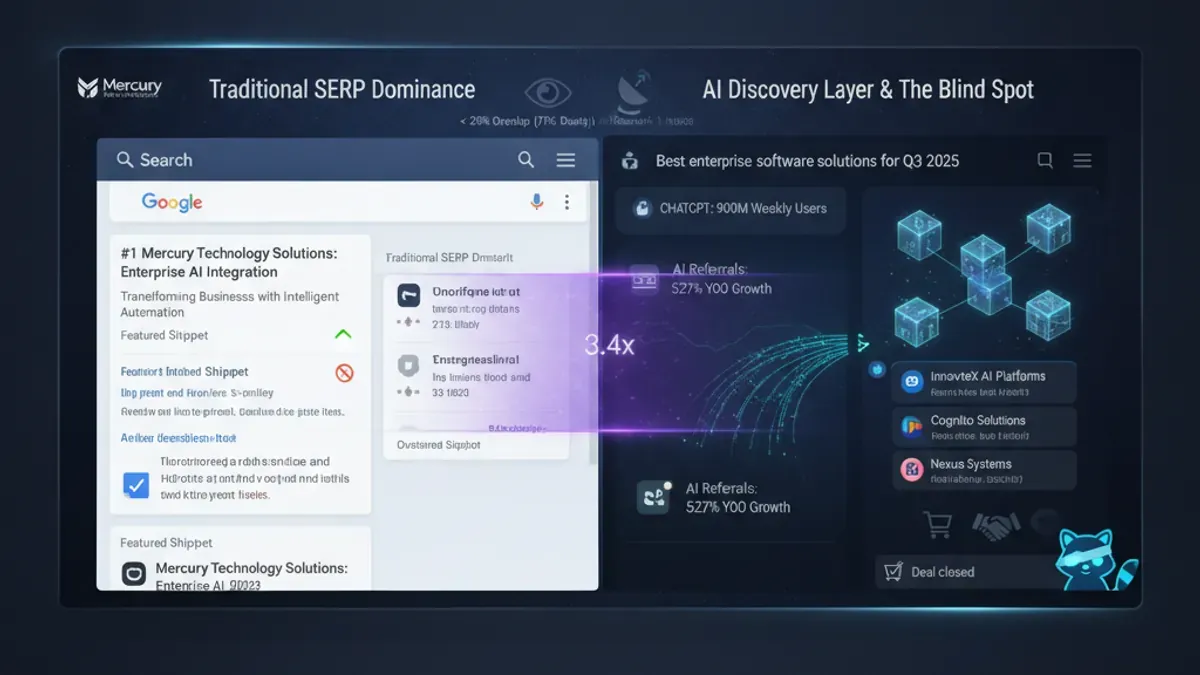Toggle the eye visibility icon in header
This screenshot has width=1200, height=675.
click(548, 93)
